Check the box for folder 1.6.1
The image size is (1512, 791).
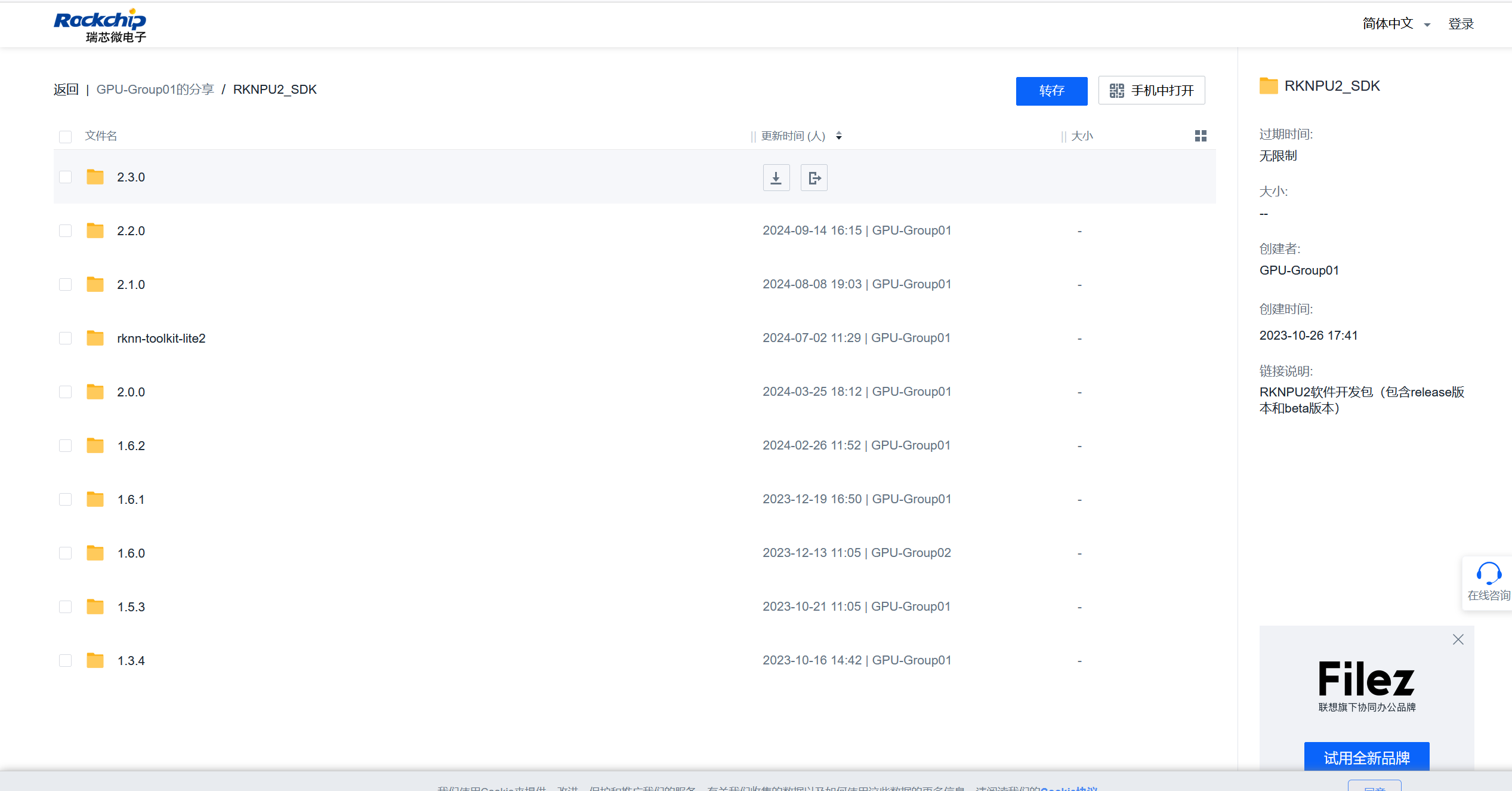point(66,500)
